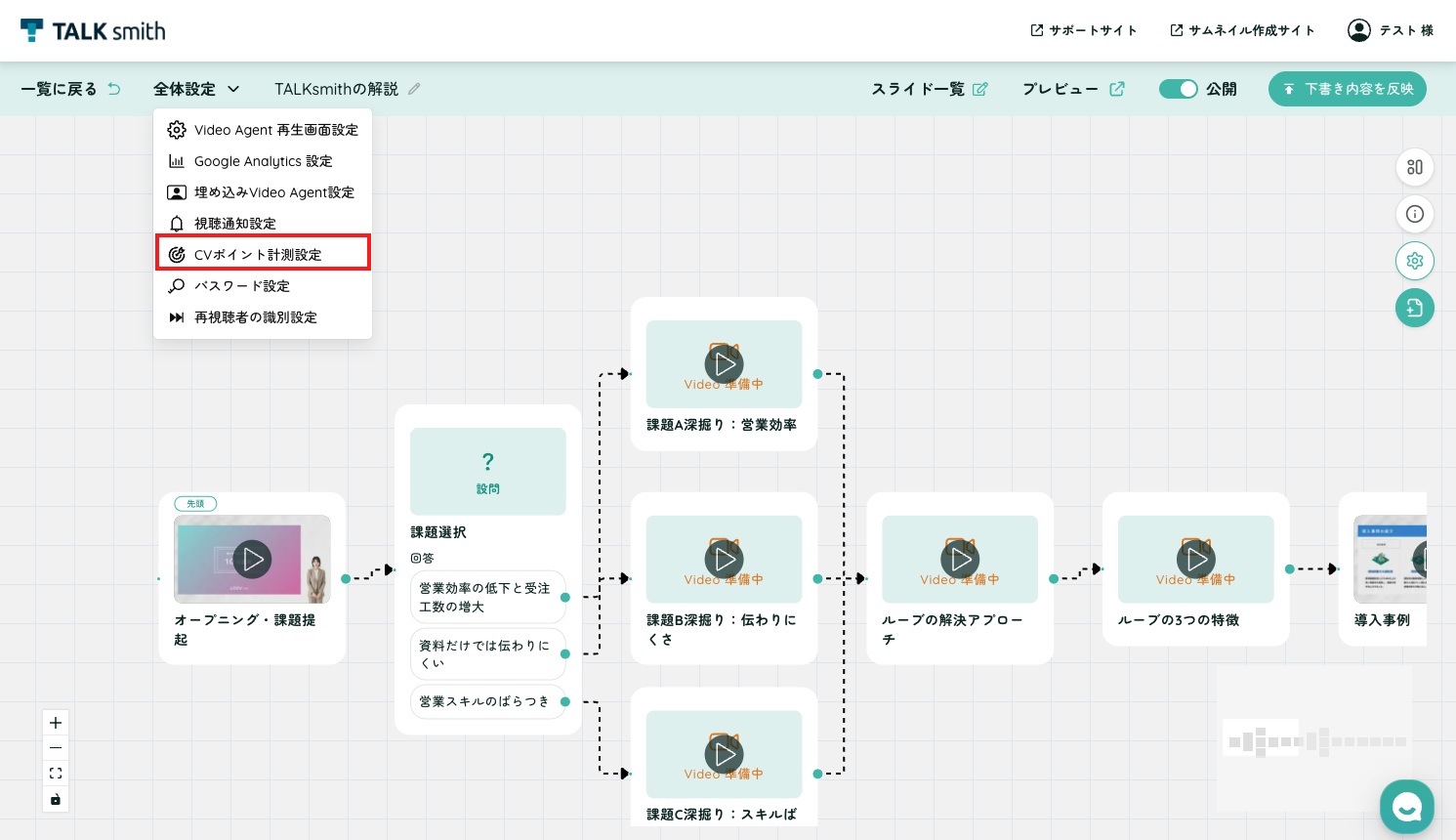The width and height of the screenshot is (1456, 840).
Task: Click the canvas zoom-out minus button
Action: click(56, 748)
